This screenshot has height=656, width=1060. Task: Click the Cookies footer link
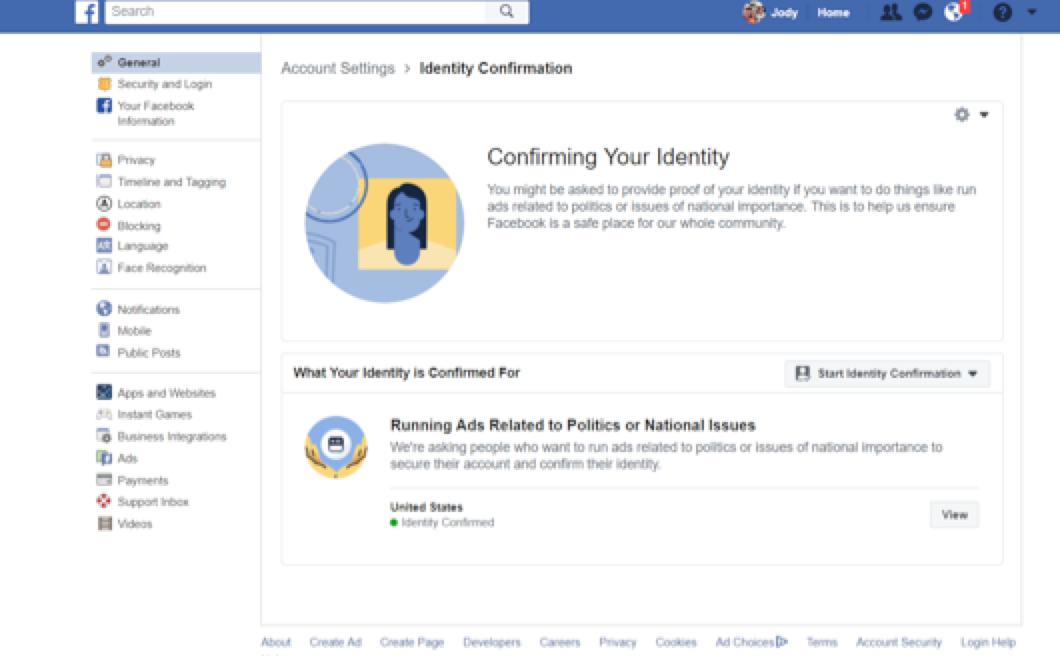click(676, 642)
